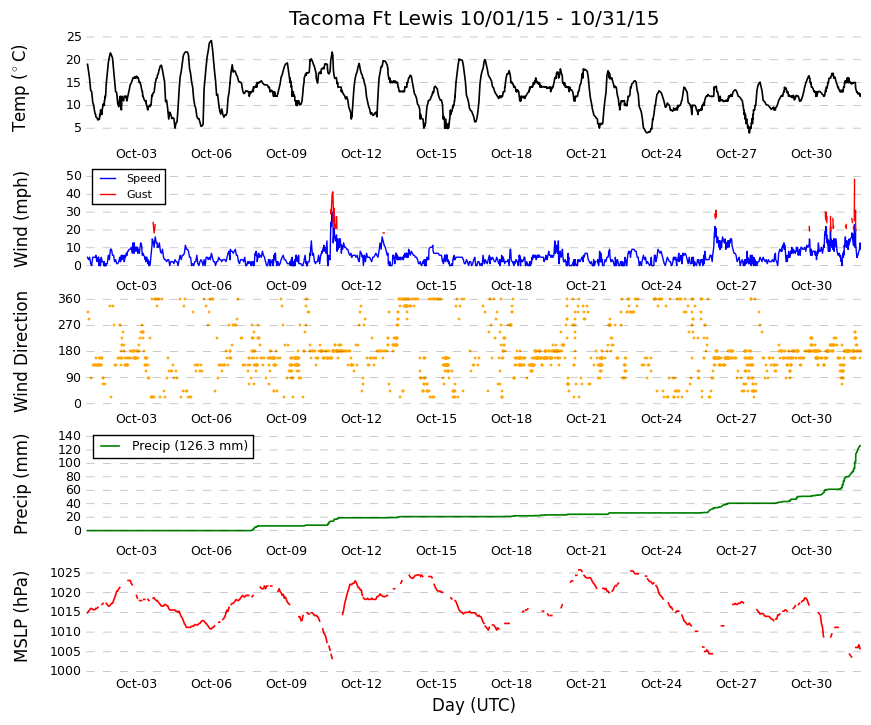Click the Wind Direction axis label
Image resolution: width=871 pixels, height=725 pixels.
[20, 352]
